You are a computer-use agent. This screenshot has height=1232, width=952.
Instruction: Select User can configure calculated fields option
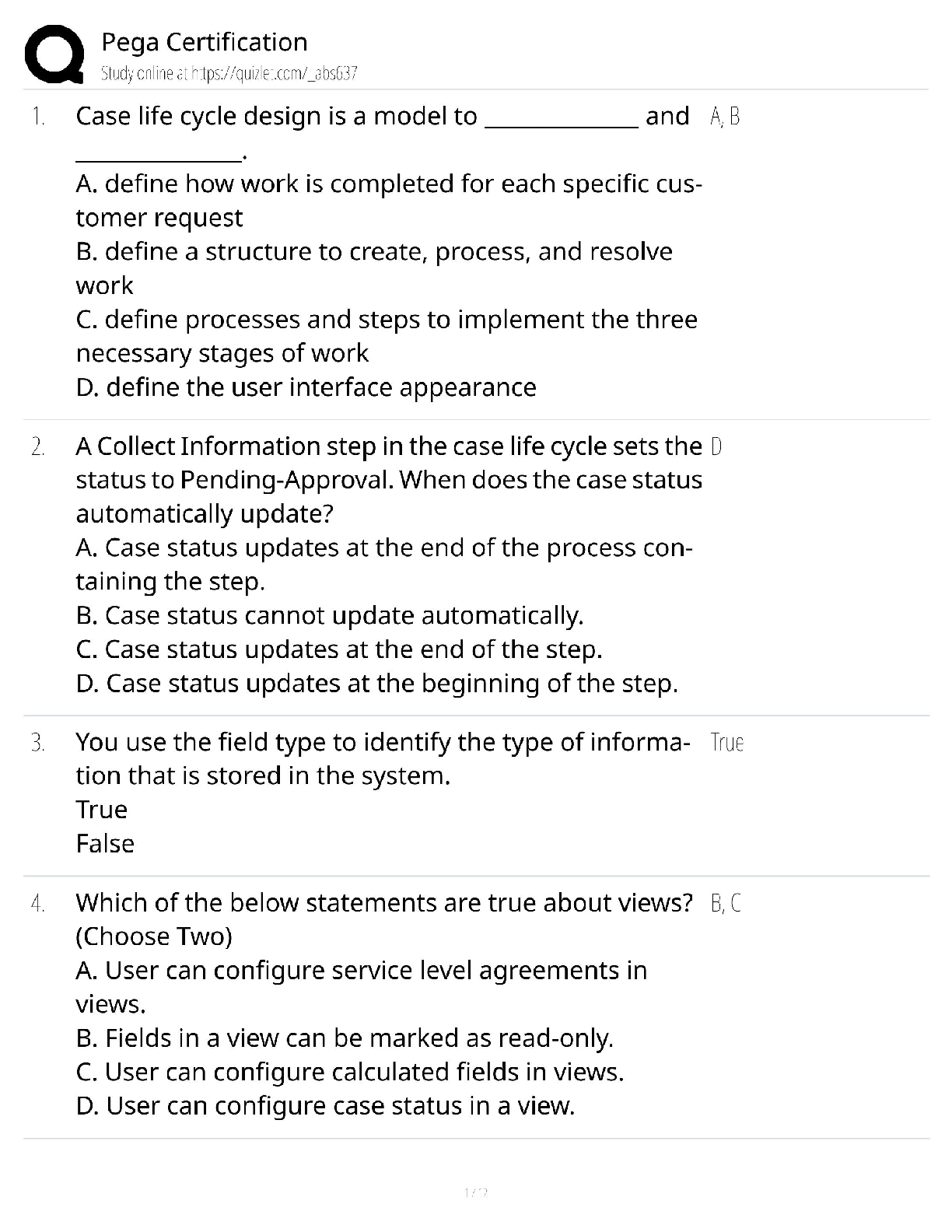(350, 1073)
